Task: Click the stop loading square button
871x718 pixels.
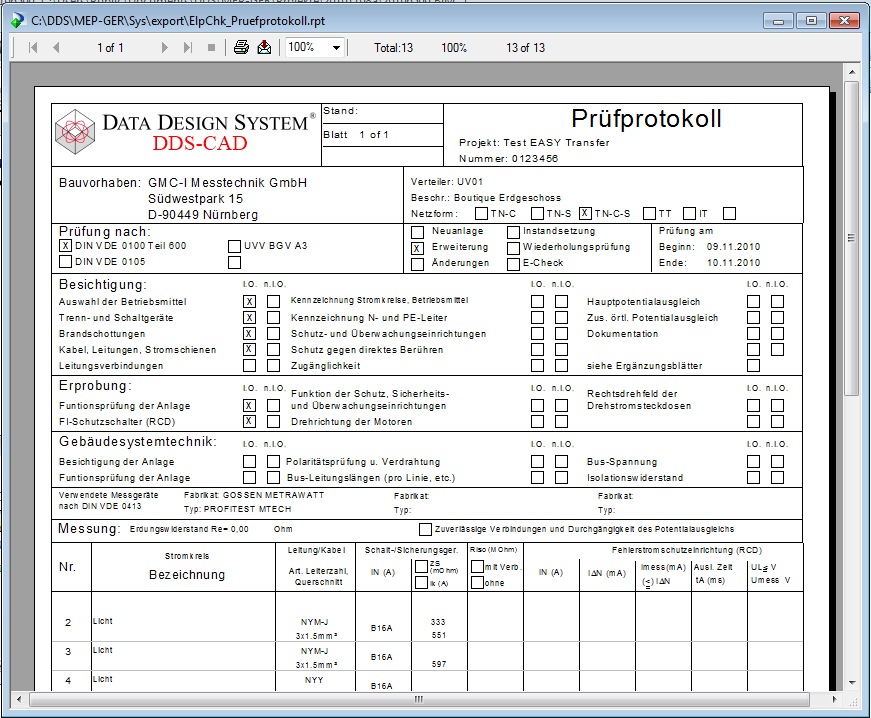Action: tap(211, 48)
